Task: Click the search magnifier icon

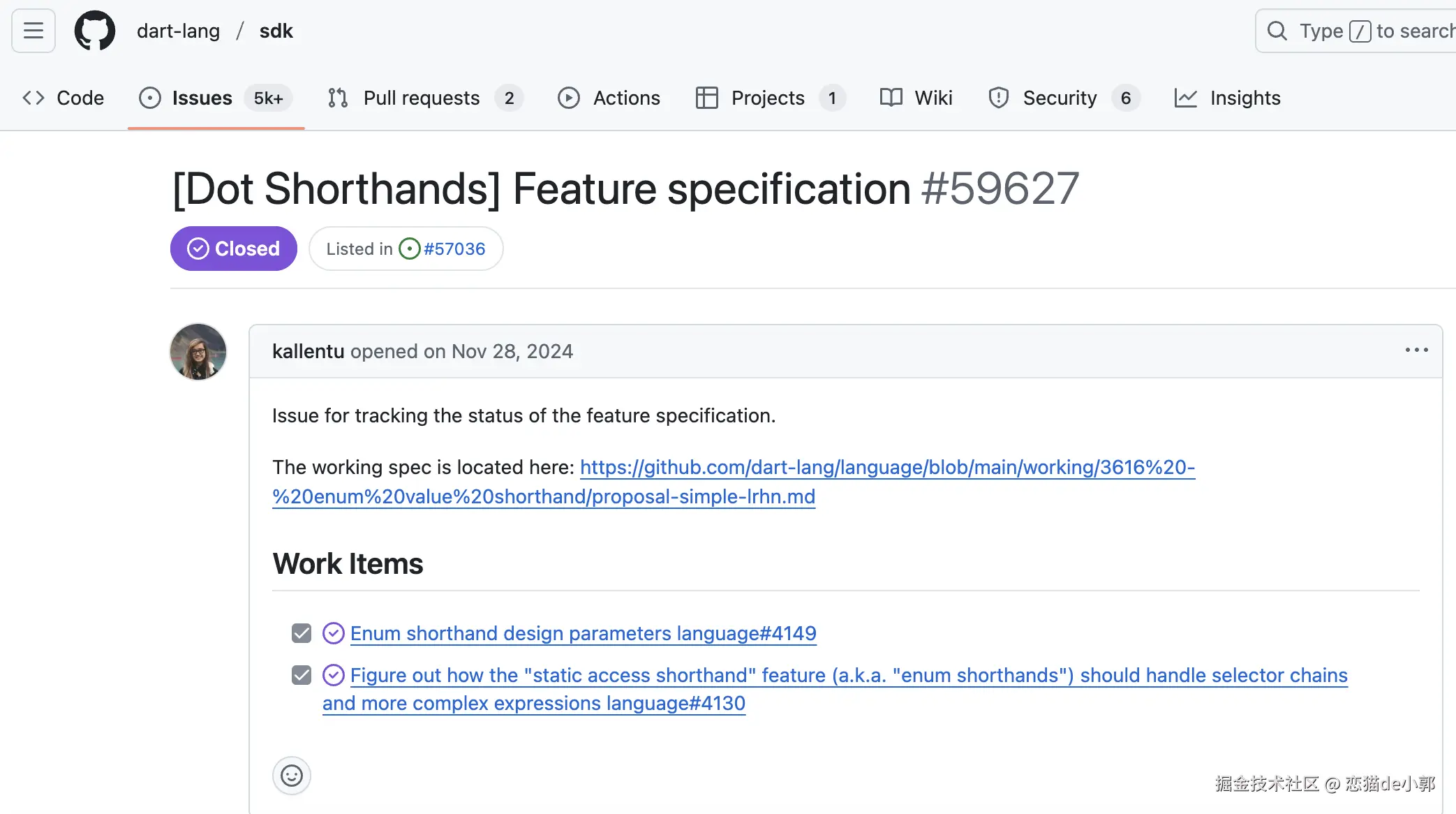Action: pos(1277,31)
